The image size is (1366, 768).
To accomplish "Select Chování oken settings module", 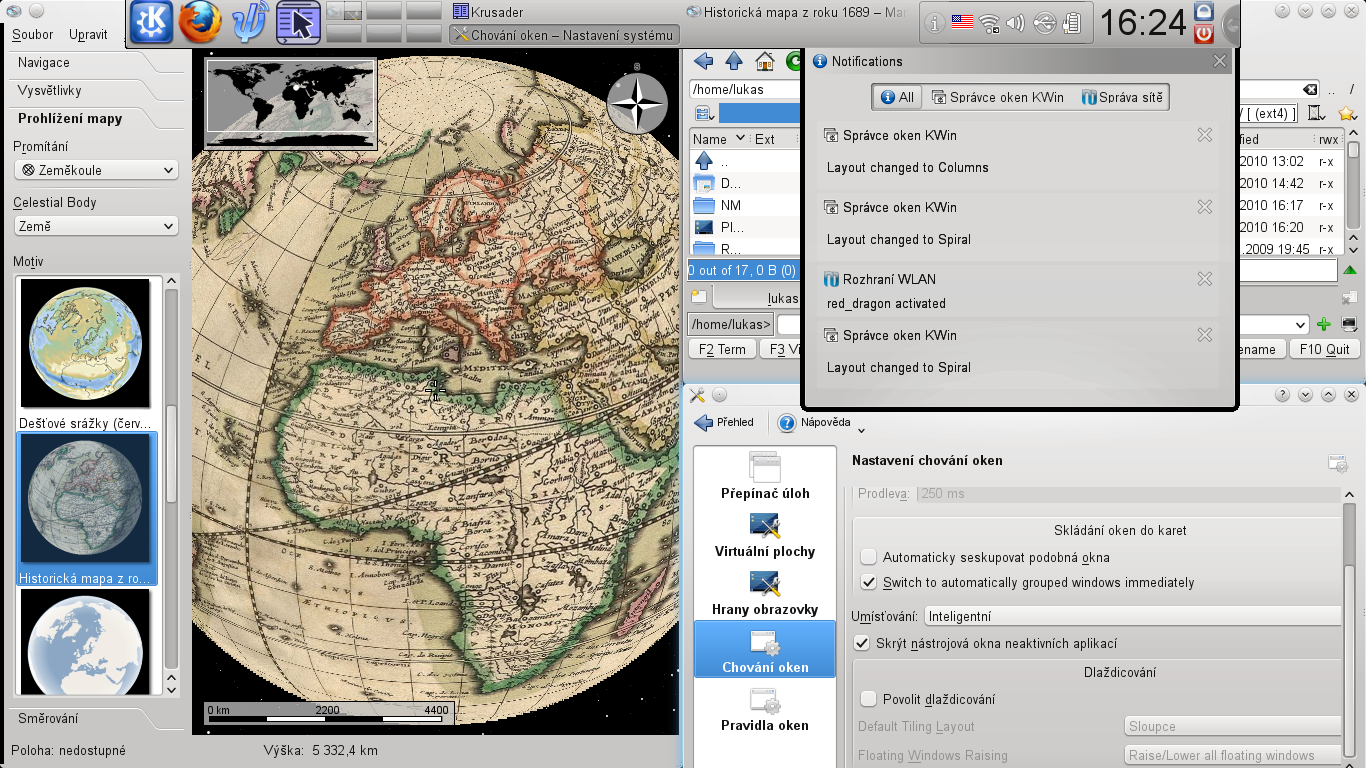I will pyautogui.click(x=765, y=649).
